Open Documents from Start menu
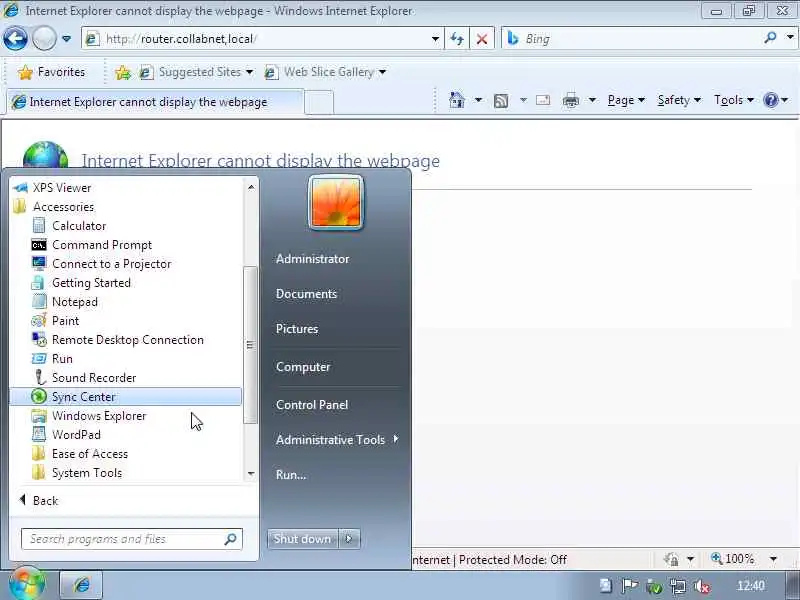800x600 pixels. [306, 294]
